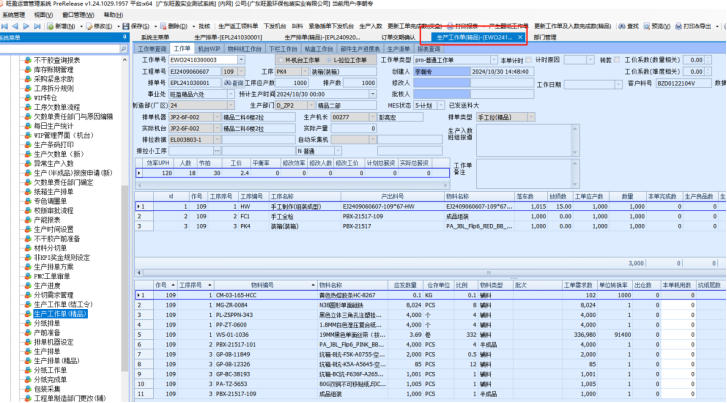
Task: Open 生产排单(精品) in the menu tree
Action: tap(57, 361)
